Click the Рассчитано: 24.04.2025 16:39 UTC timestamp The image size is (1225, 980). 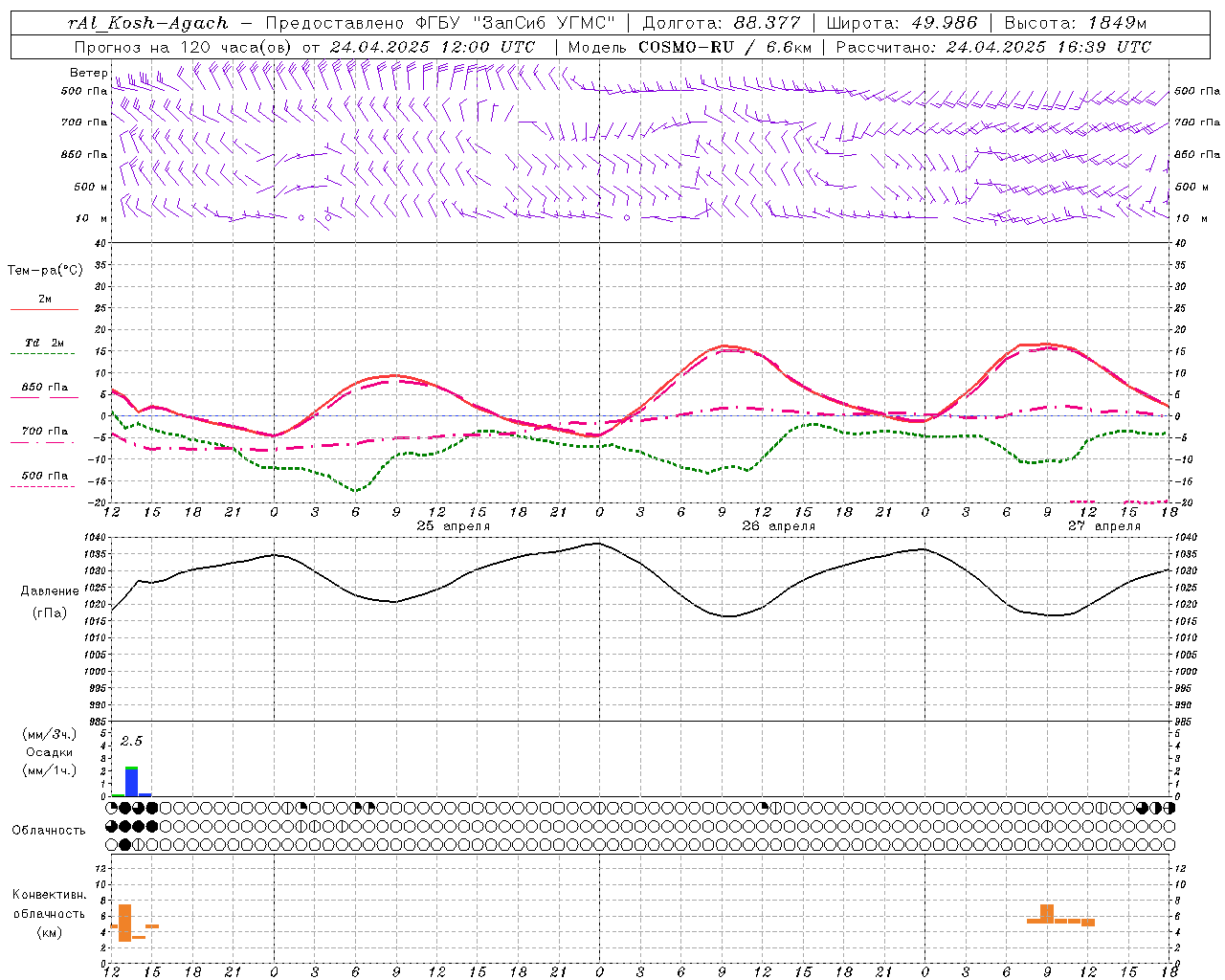tap(993, 47)
